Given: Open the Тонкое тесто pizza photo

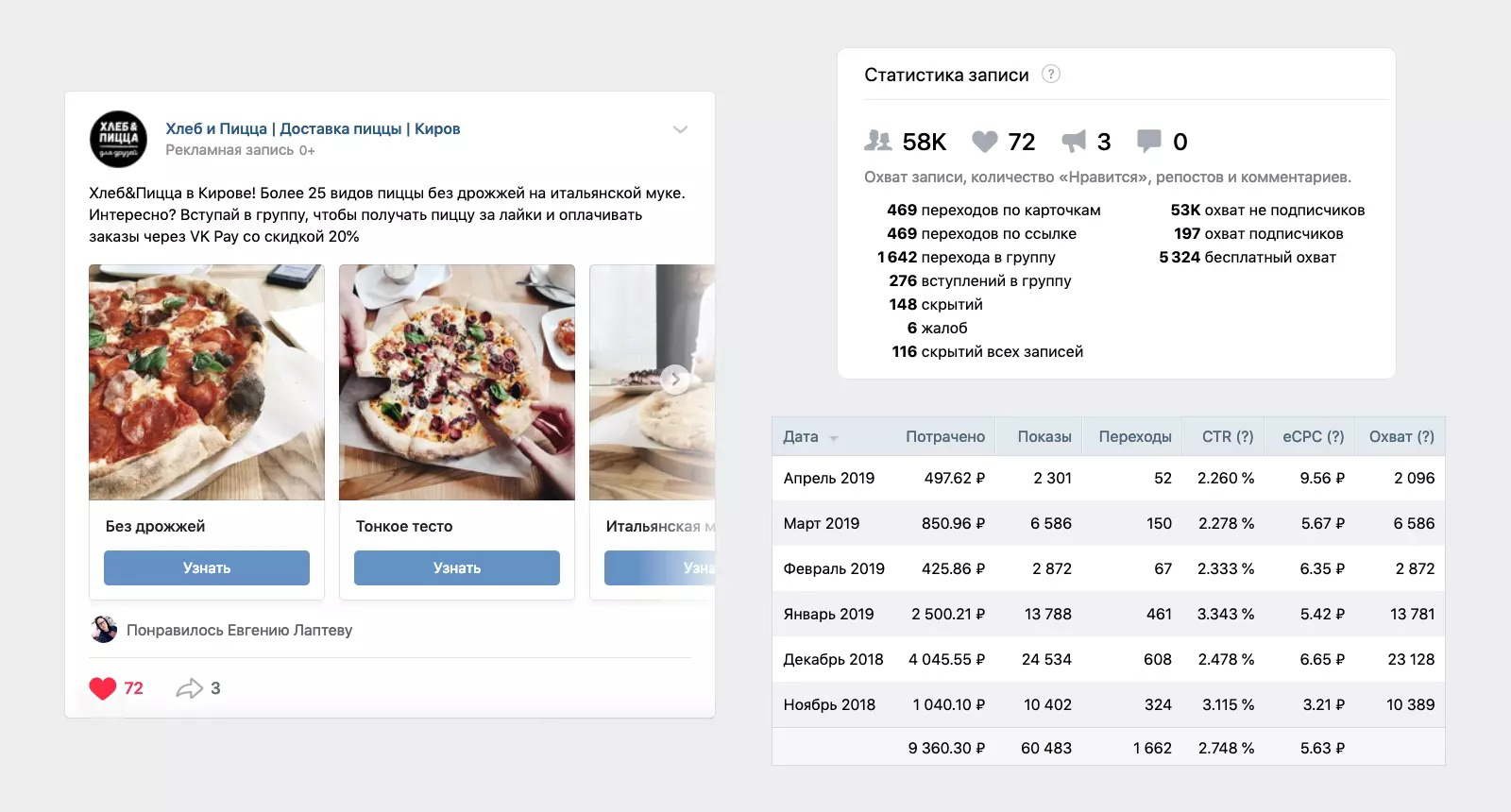Looking at the screenshot, I should pos(457,382).
